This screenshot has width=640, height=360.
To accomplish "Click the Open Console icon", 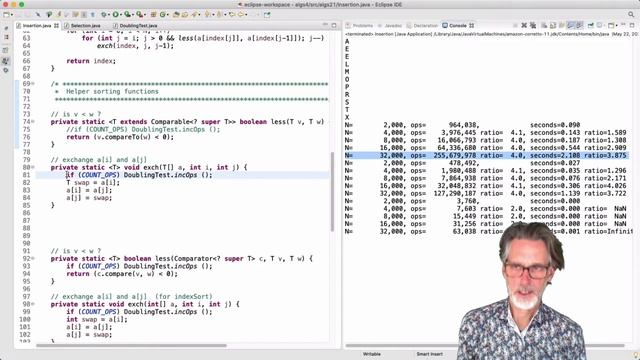I will click(x=611, y=25).
